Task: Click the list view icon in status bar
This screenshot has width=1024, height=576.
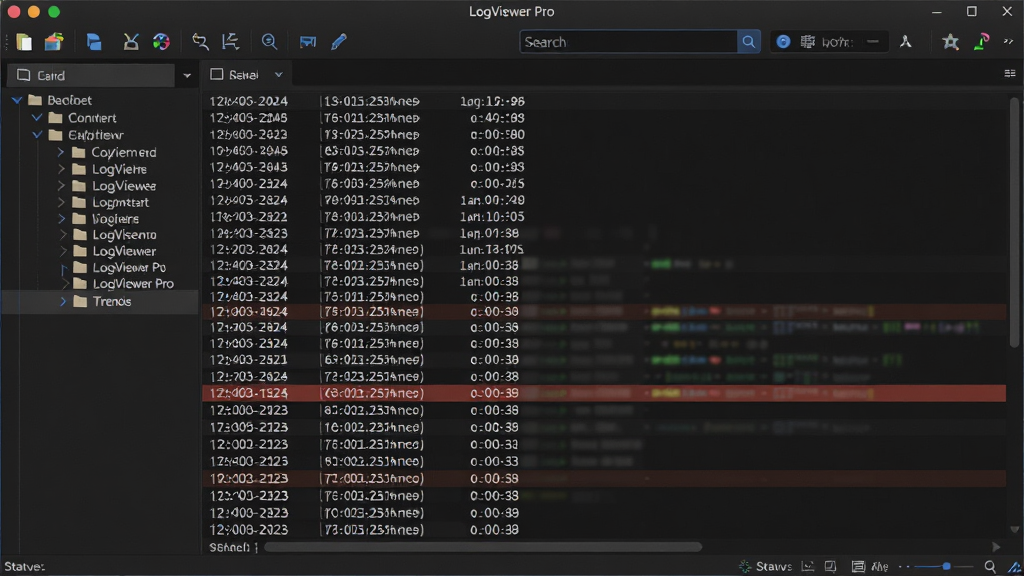Action: pos(858,567)
